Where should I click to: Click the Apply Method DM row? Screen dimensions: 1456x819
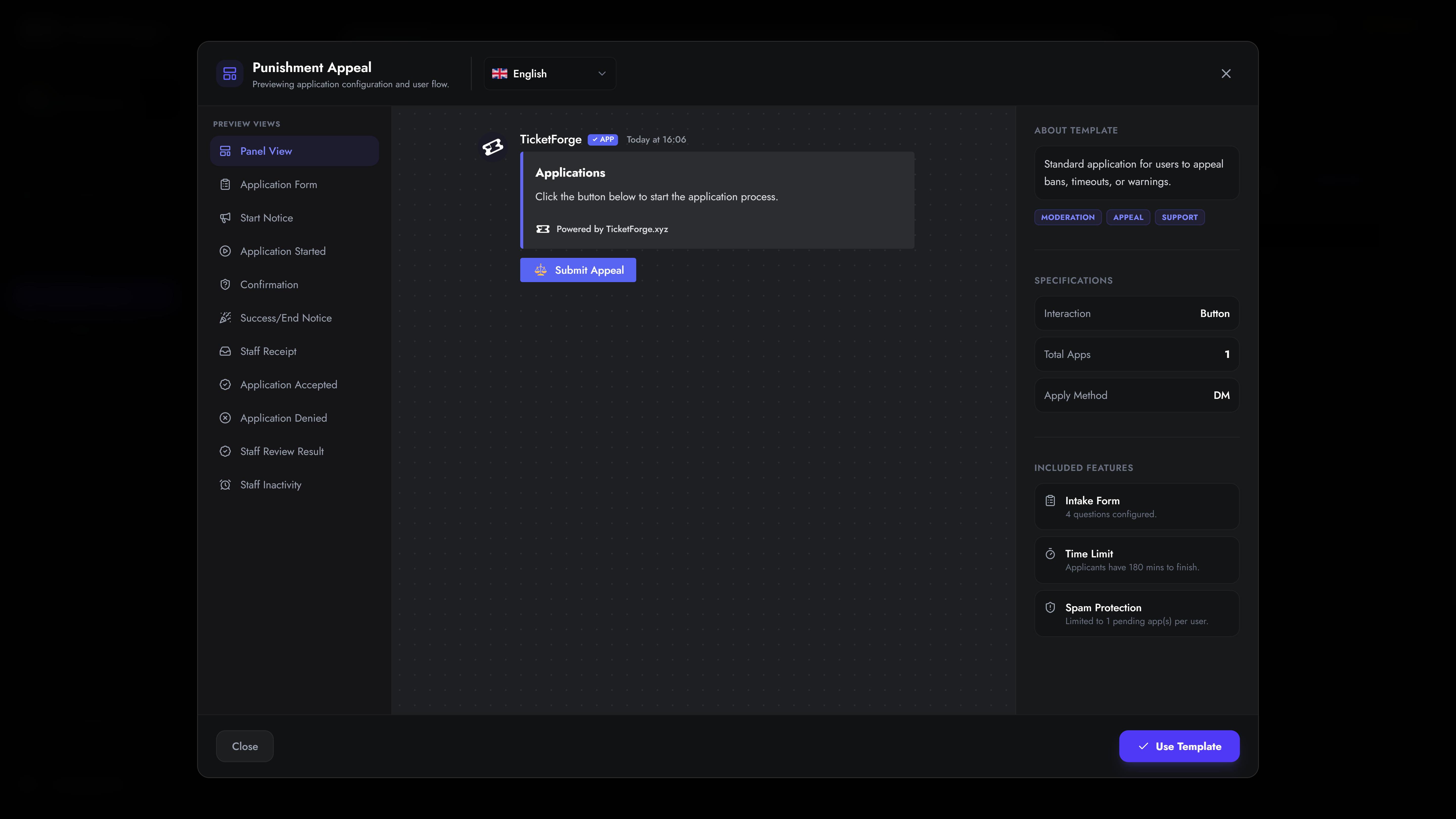pos(1137,395)
